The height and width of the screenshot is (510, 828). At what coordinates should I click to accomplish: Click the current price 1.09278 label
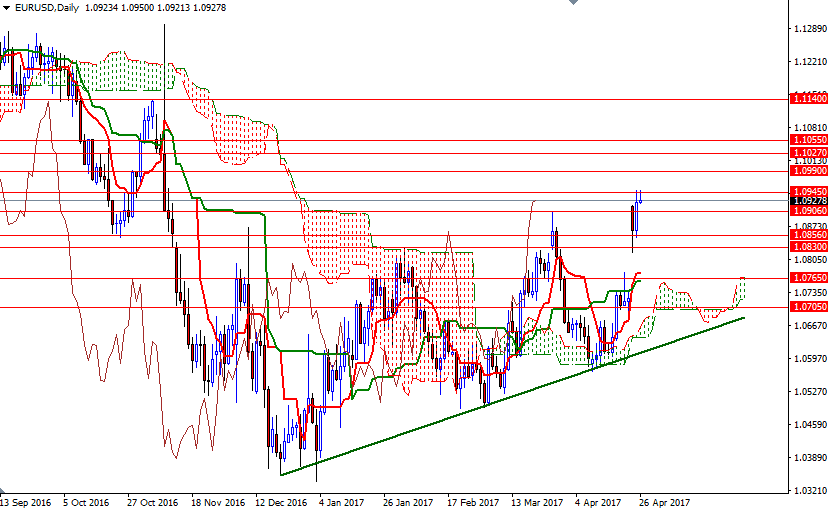pos(808,201)
